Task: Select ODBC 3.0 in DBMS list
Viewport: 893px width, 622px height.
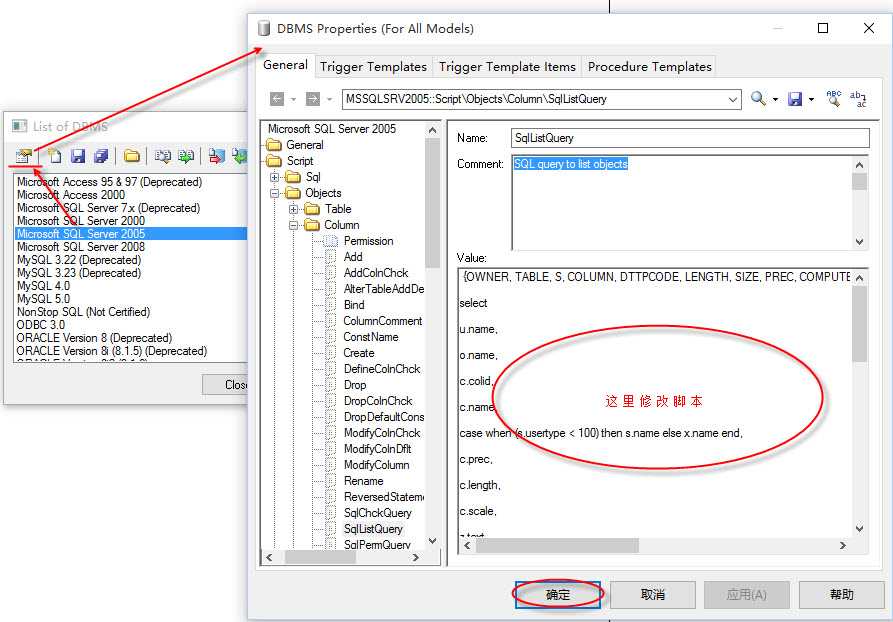Action: coord(130,325)
